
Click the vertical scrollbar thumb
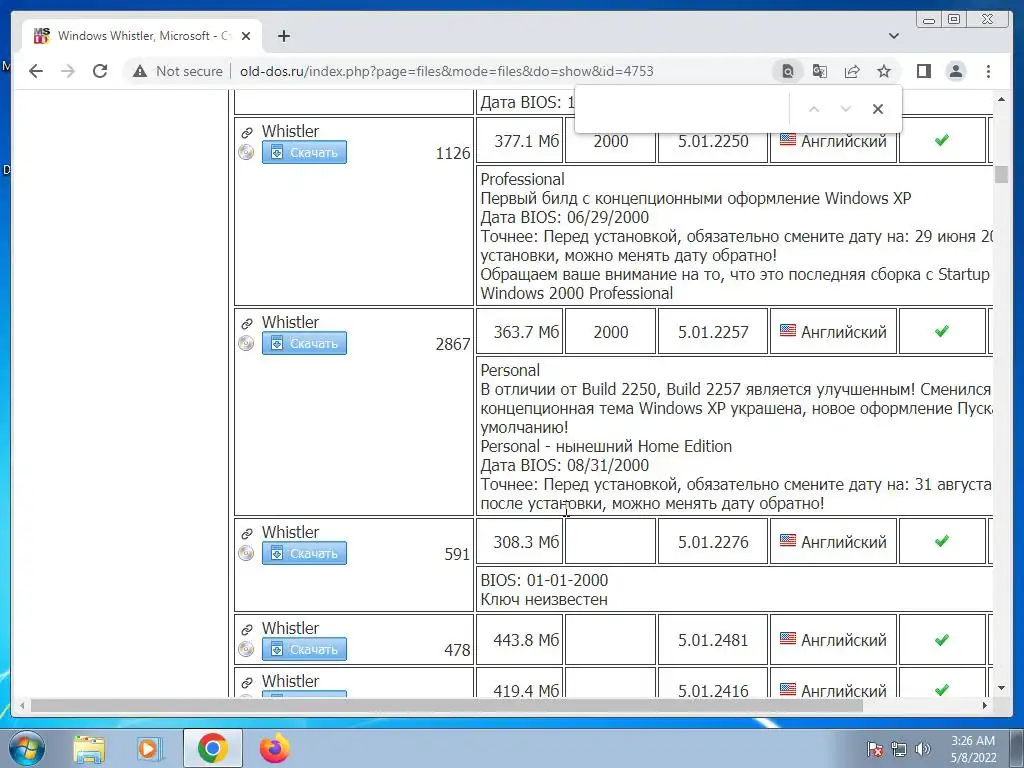[x=1001, y=174]
